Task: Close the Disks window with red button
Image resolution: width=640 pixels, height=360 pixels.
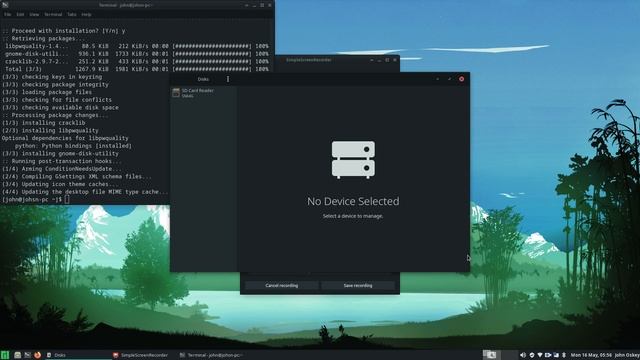Action: pos(462,79)
